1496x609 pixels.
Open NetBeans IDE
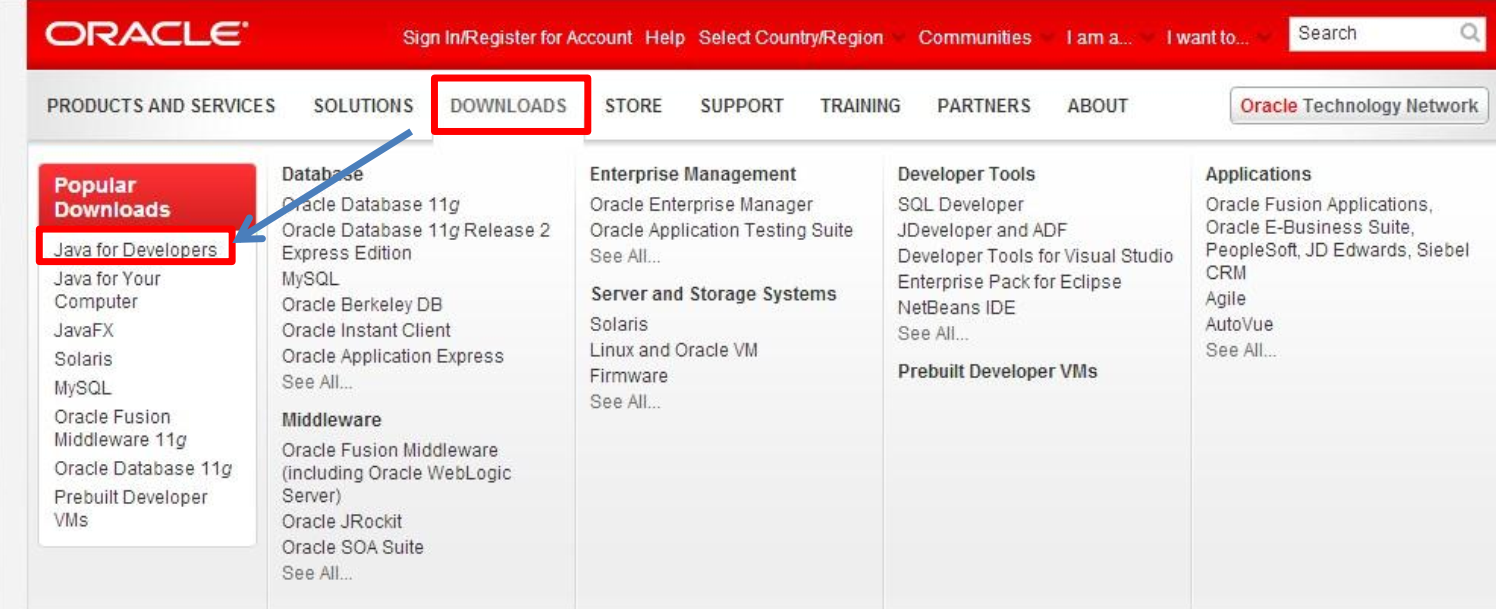[956, 309]
